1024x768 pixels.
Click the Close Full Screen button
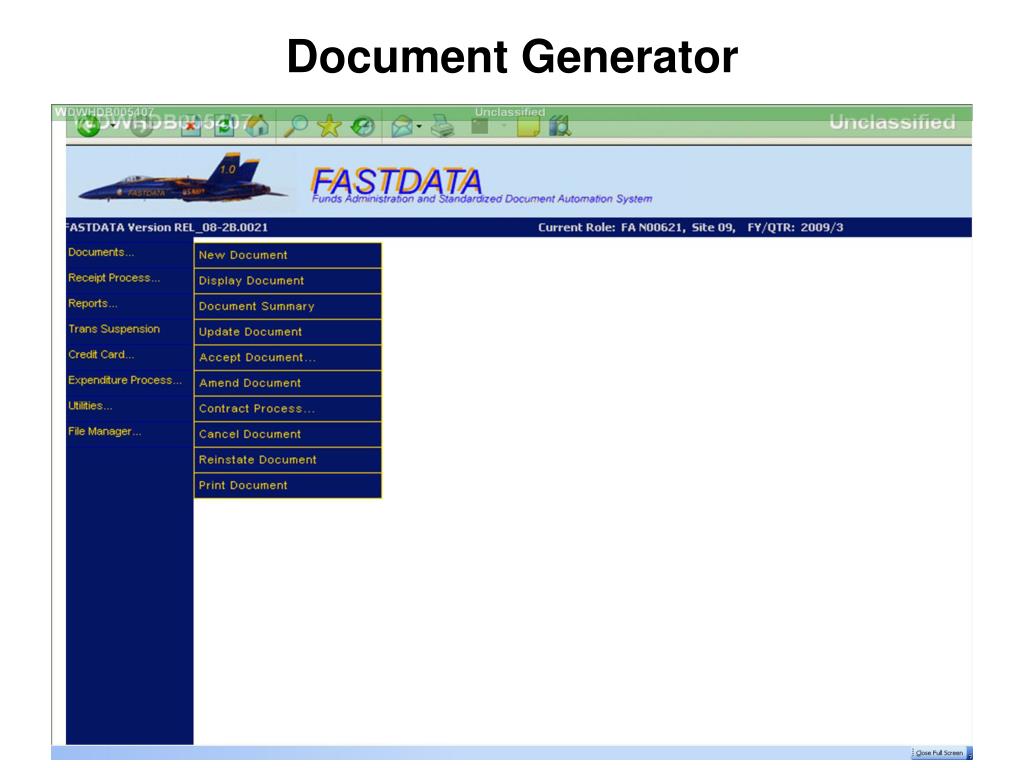coord(939,753)
